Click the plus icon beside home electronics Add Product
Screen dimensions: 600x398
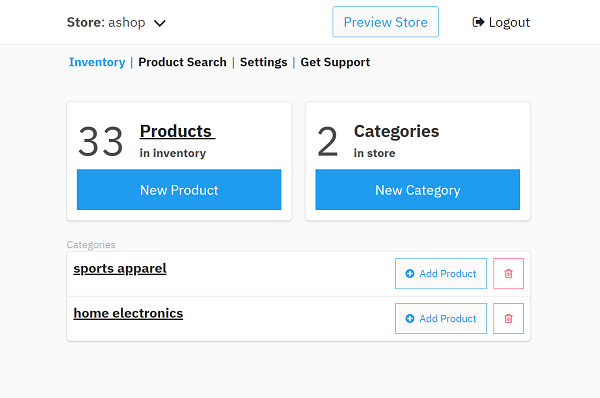point(410,318)
